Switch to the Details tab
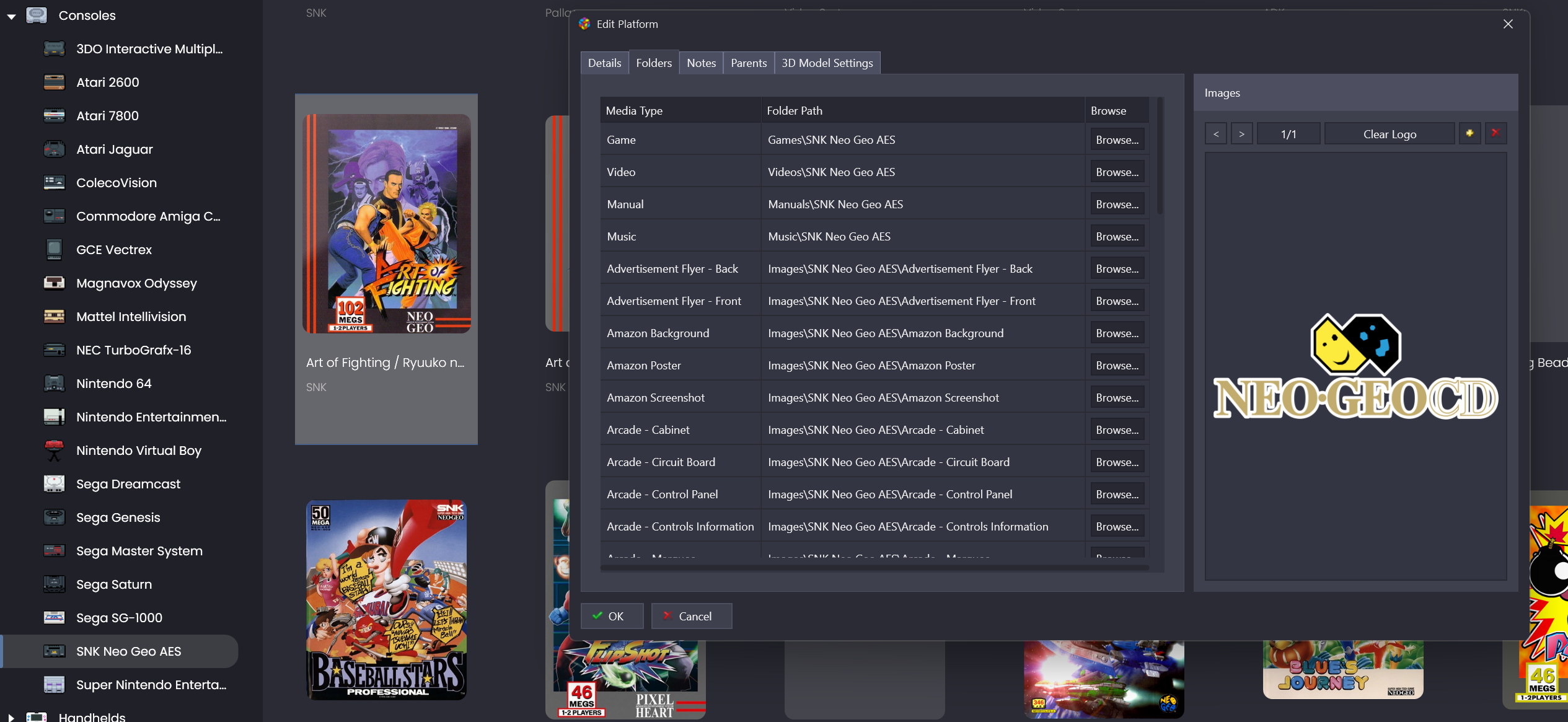The width and height of the screenshot is (1568, 722). (x=604, y=63)
